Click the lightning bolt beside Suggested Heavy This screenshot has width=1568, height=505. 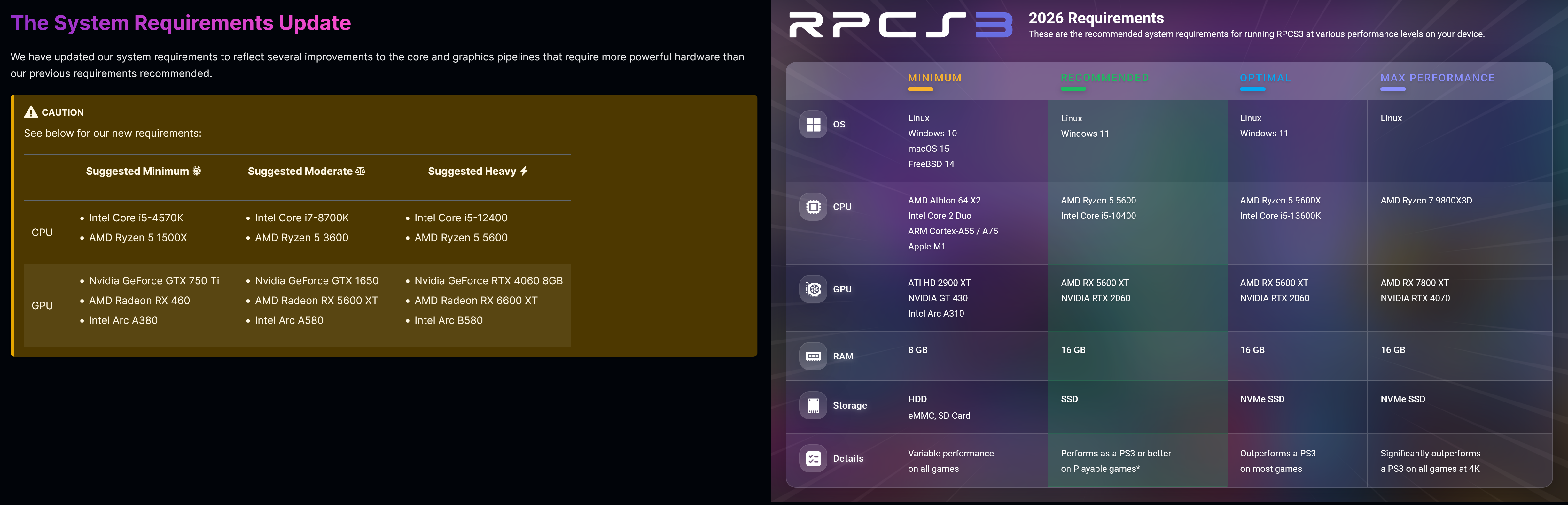coord(524,171)
